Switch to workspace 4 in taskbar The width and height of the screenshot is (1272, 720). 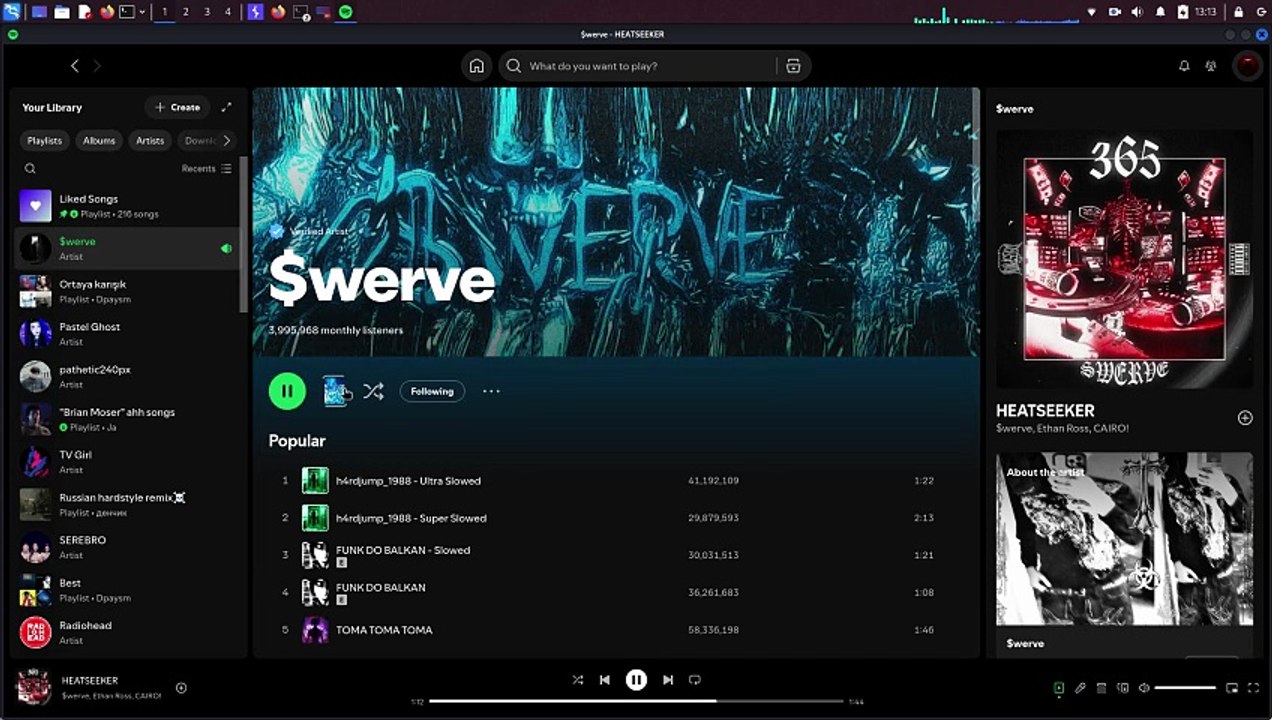(x=228, y=12)
